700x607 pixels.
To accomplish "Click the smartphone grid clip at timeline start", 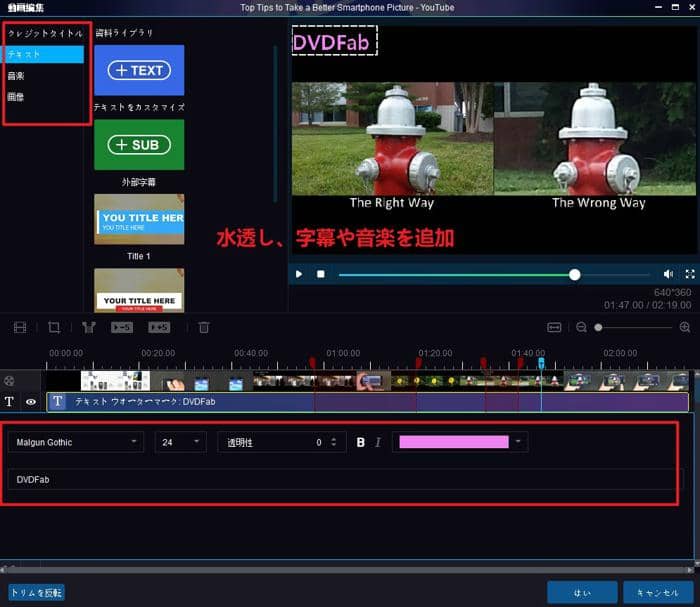I will click(x=115, y=381).
